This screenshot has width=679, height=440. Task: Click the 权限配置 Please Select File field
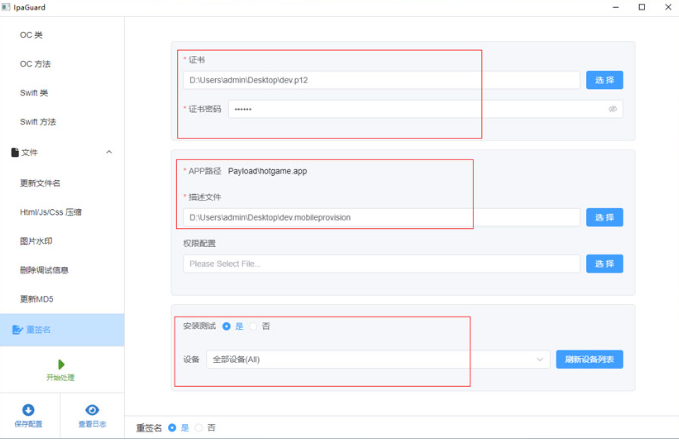click(x=382, y=264)
